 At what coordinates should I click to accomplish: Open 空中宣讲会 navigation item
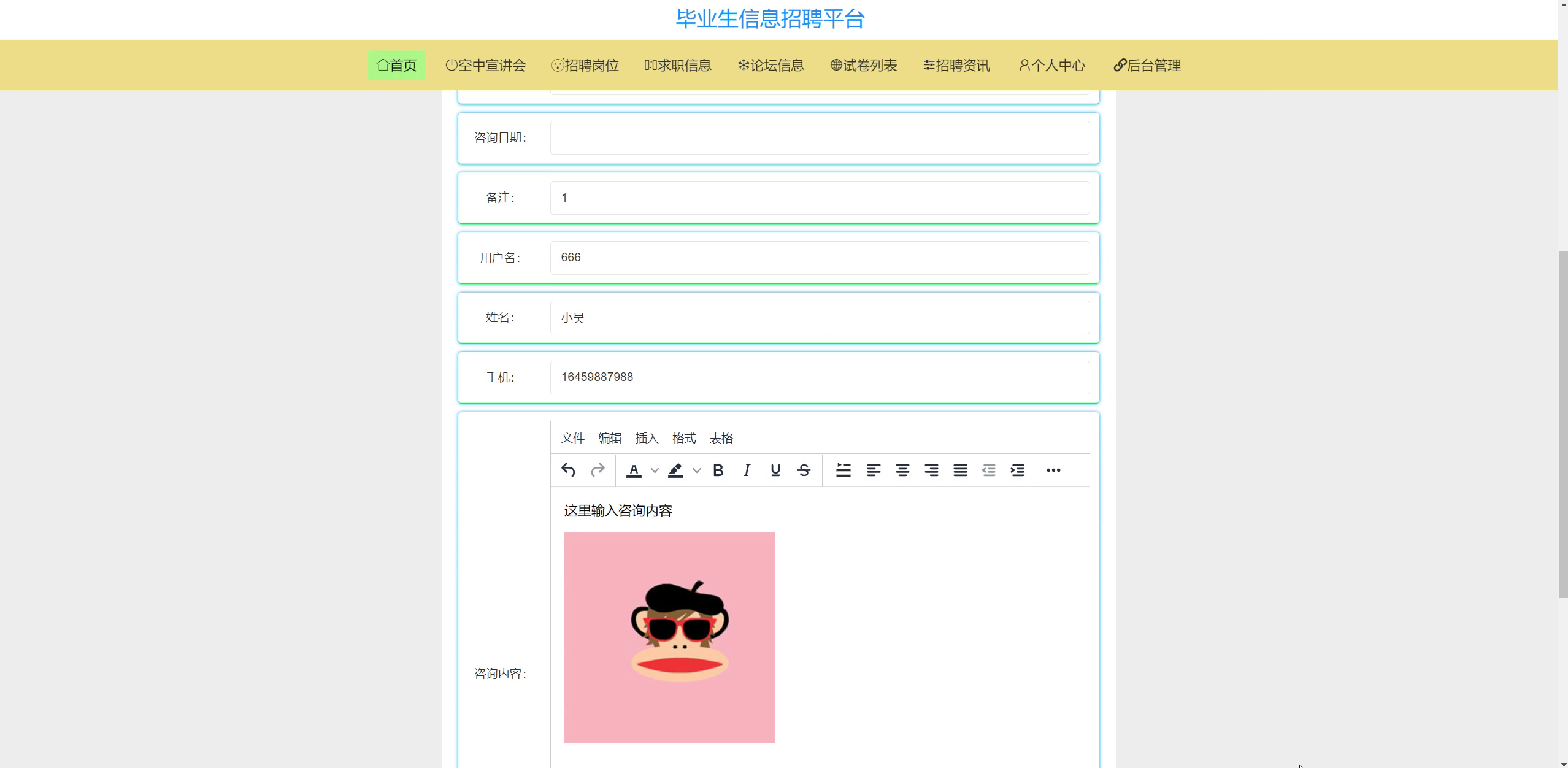tap(486, 65)
